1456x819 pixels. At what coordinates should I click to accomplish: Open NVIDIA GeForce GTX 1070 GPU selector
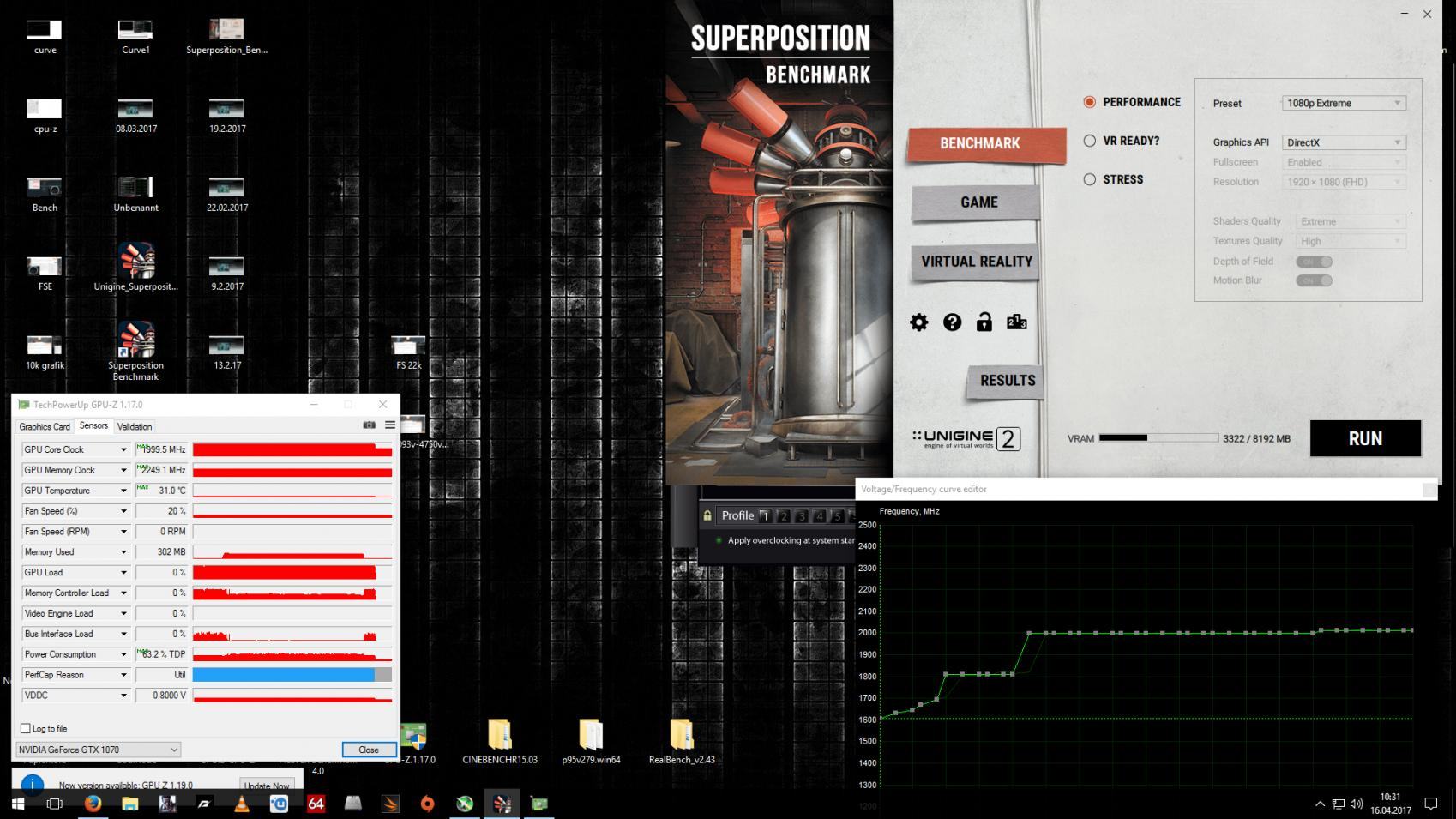click(98, 750)
